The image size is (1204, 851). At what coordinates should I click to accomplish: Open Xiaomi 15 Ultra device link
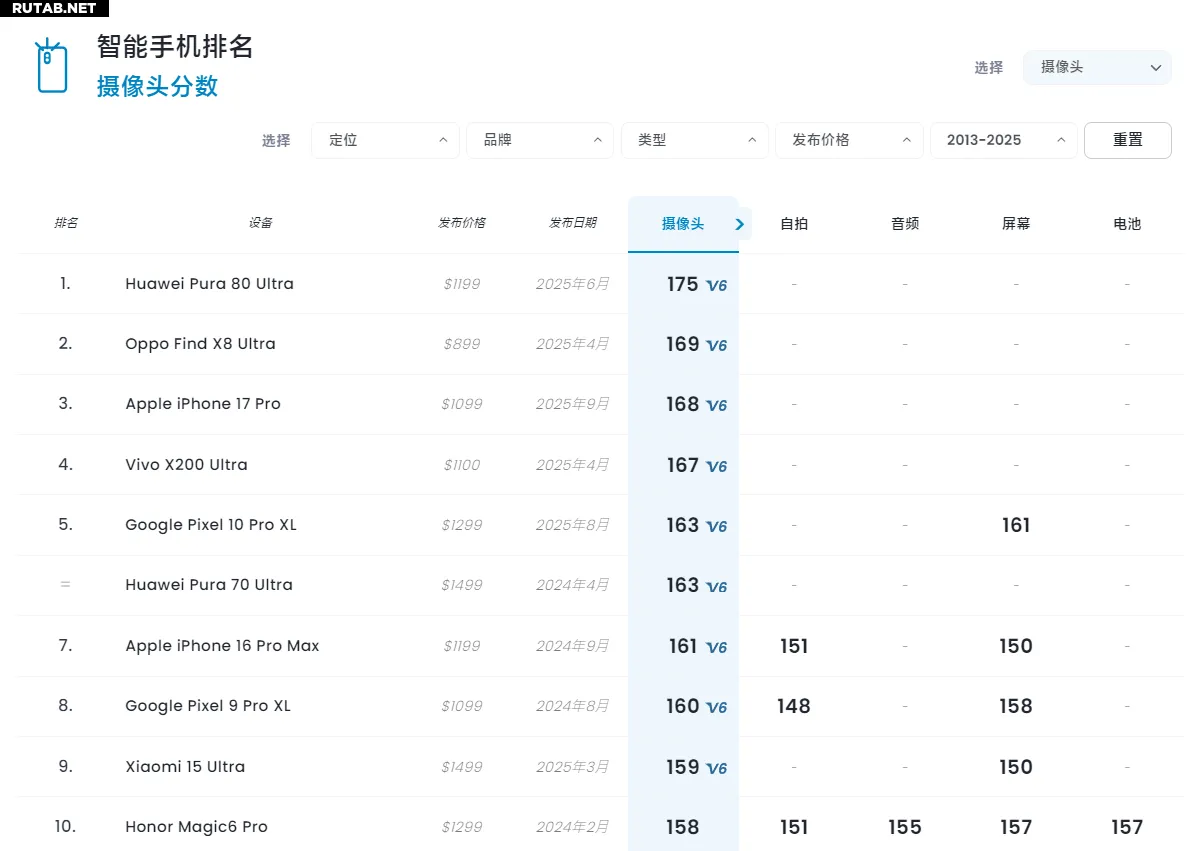(185, 766)
